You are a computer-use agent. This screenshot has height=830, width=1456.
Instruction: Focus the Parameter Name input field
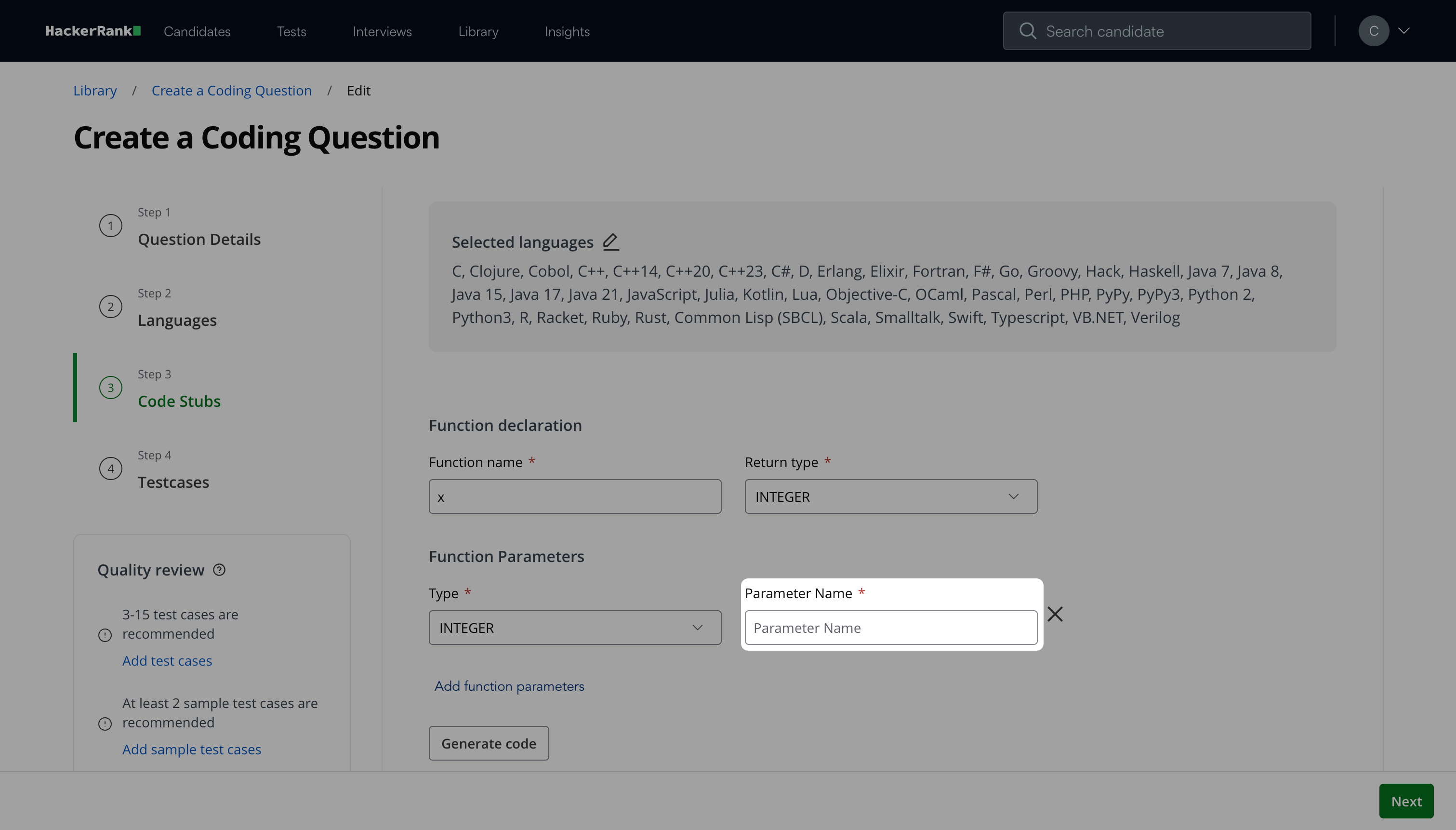click(890, 628)
